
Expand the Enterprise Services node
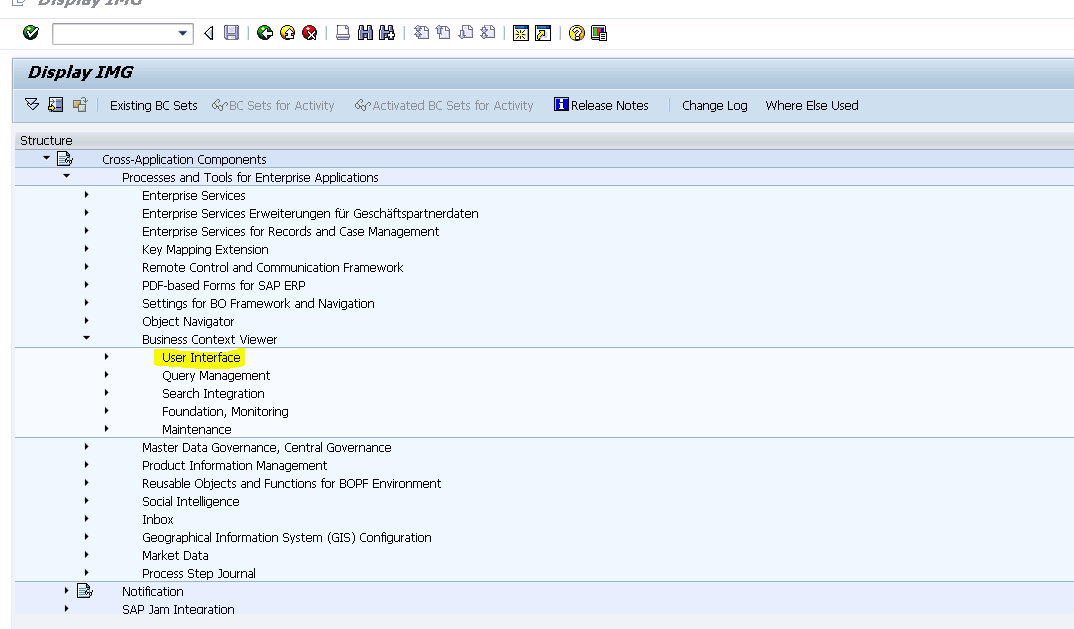tap(86, 195)
